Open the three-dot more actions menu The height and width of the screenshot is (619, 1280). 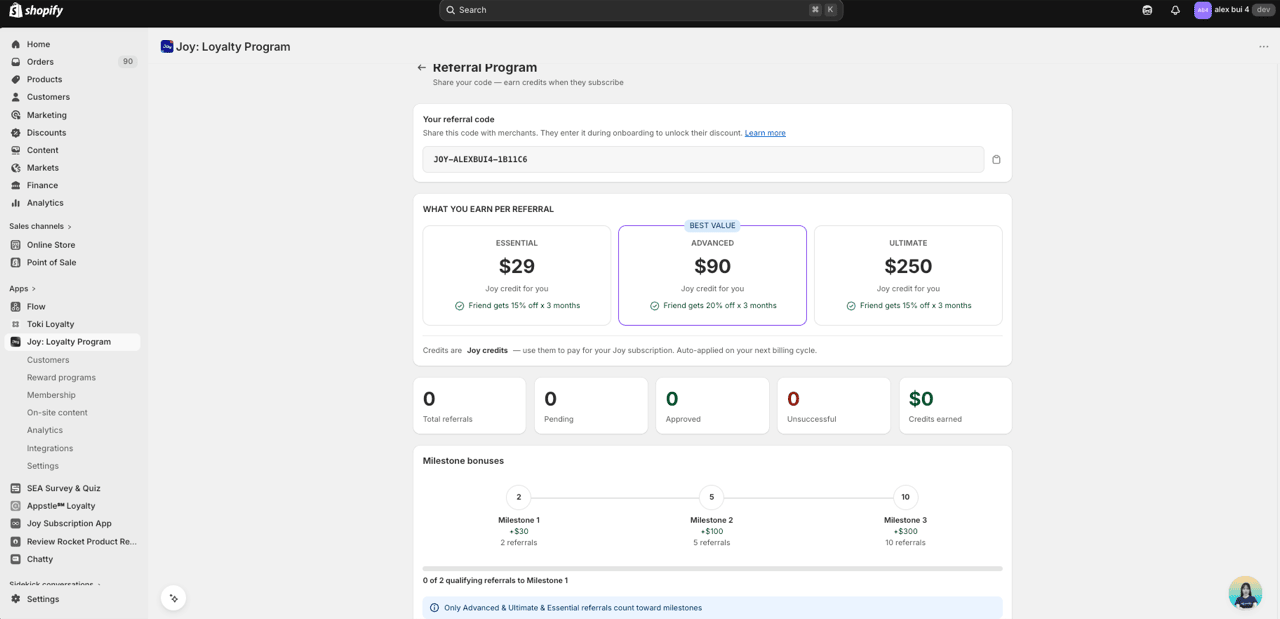pos(1264,47)
